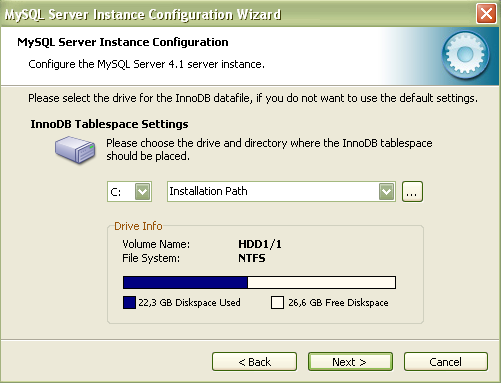This screenshot has height=383, width=501.
Task: Click the "26,6 GB Free Diskspace" label
Action: [x=338, y=303]
